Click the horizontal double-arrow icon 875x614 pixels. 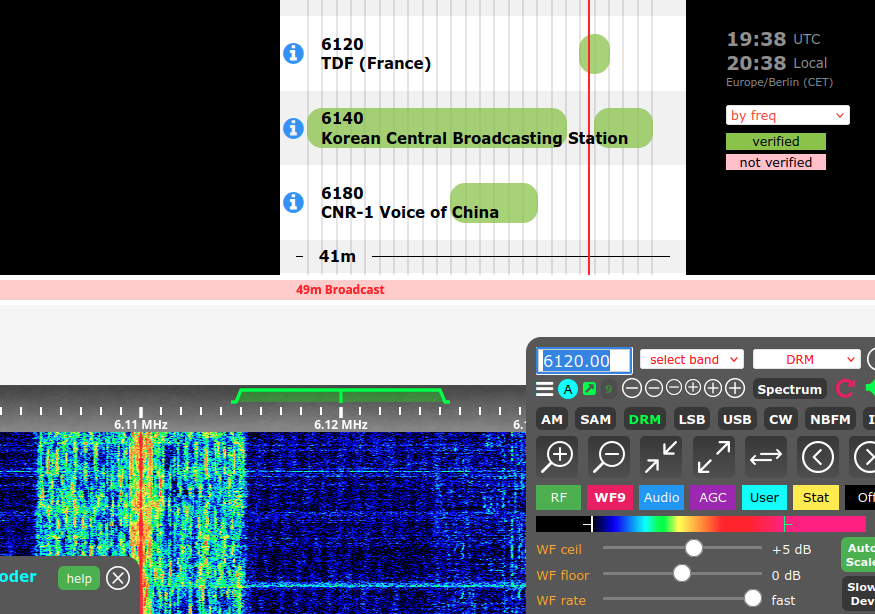click(x=766, y=457)
